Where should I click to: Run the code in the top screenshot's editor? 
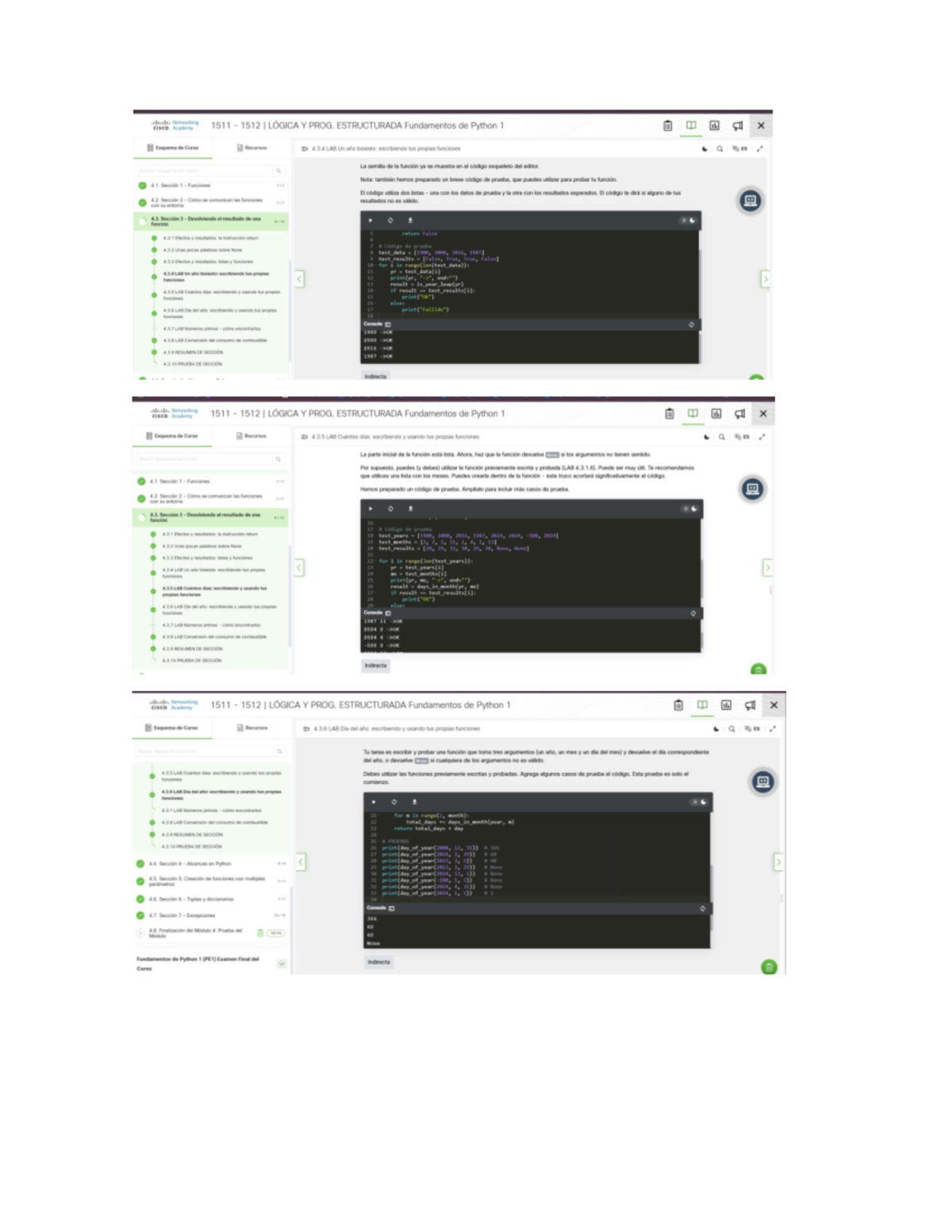370,221
